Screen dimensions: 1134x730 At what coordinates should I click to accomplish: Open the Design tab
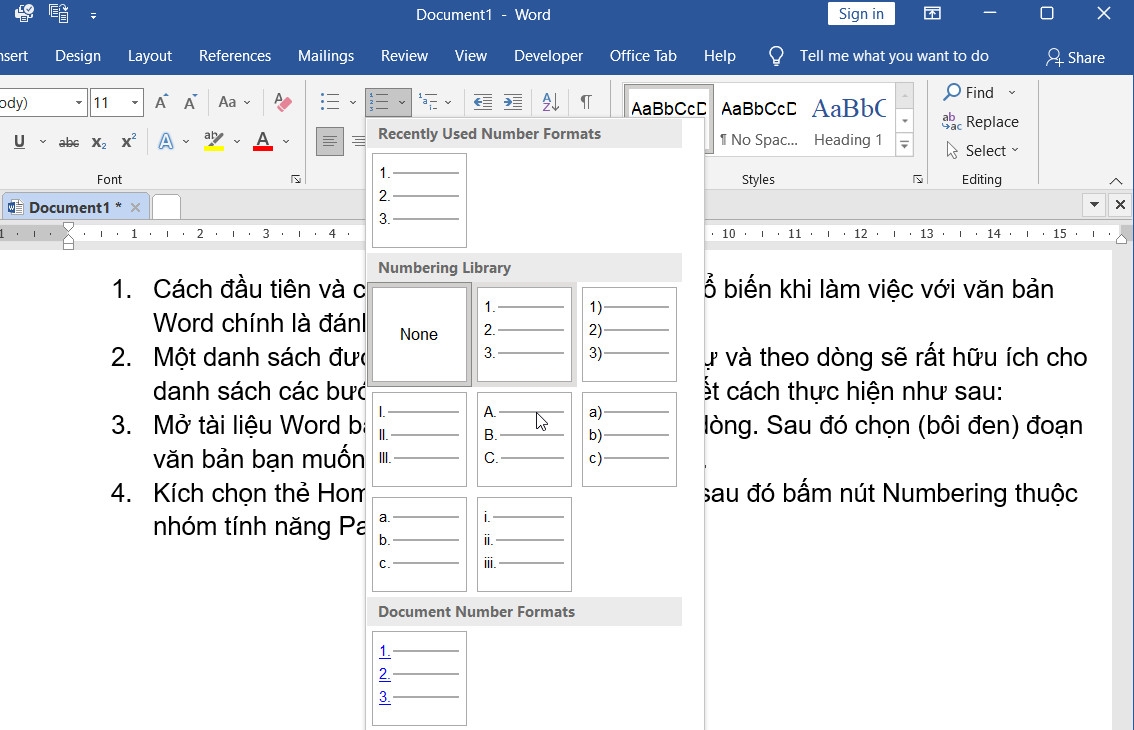click(x=78, y=56)
